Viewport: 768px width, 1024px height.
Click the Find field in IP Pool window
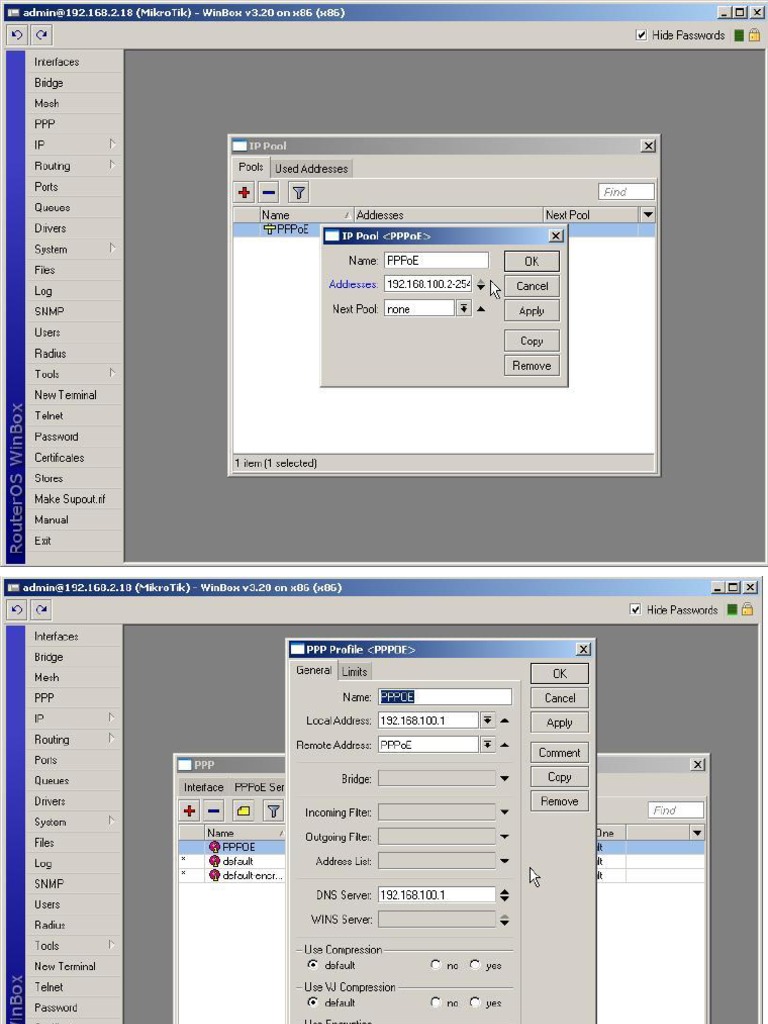[x=626, y=191]
